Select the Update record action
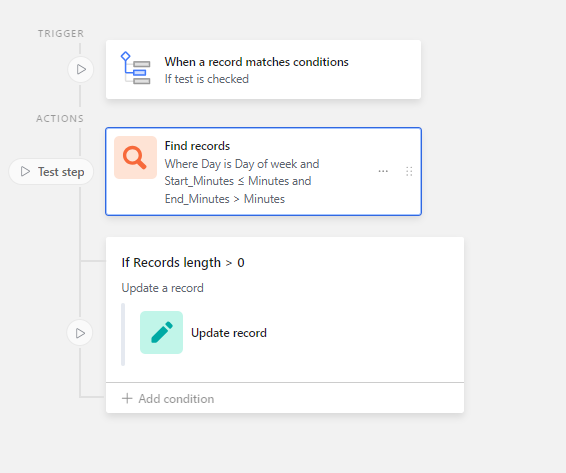The height and width of the screenshot is (473, 566). 229,333
